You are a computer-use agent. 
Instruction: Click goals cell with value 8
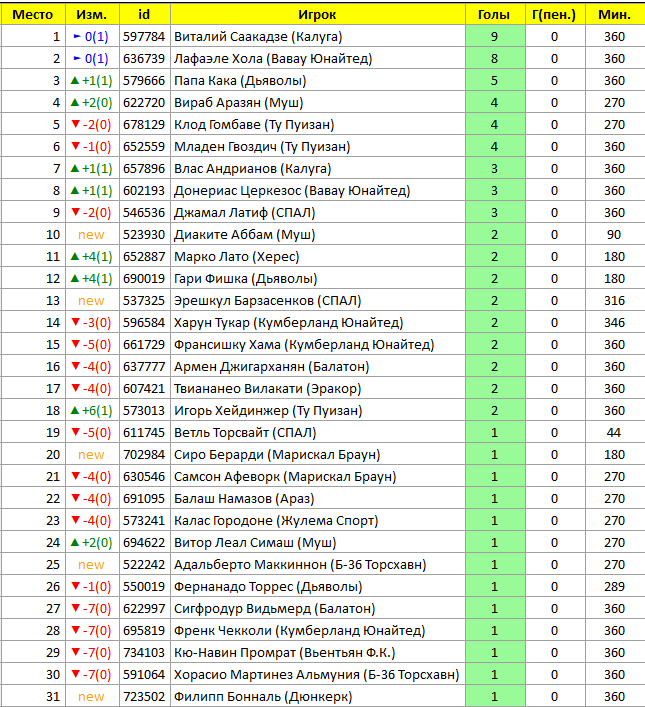coord(495,59)
